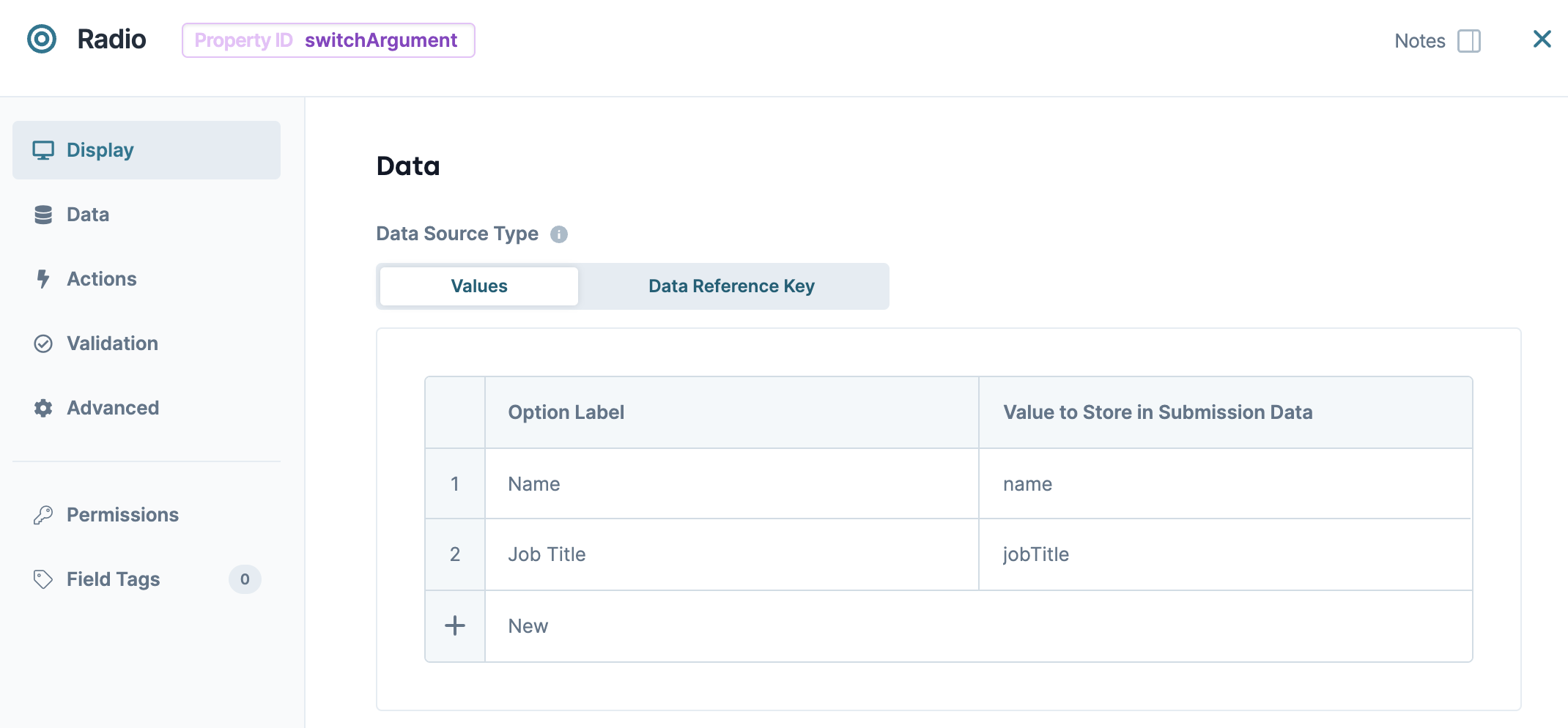Image resolution: width=1568 pixels, height=728 pixels.
Task: Click the Notes label
Action: point(1420,41)
